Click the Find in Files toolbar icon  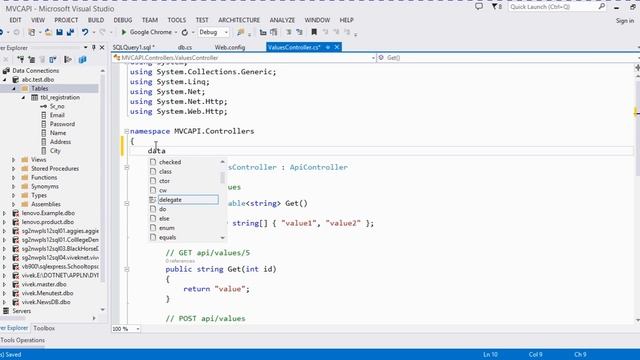pyautogui.click(x=240, y=32)
